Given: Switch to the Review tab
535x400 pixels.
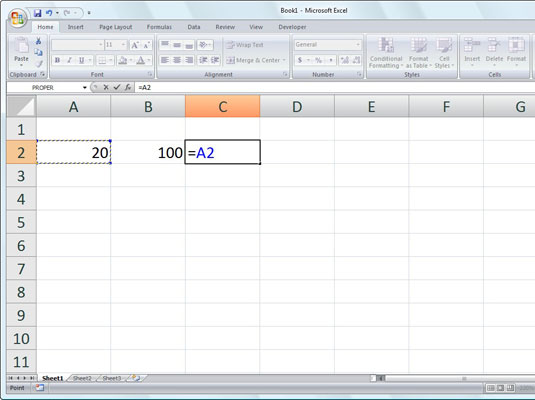Looking at the screenshot, I should pyautogui.click(x=225, y=27).
